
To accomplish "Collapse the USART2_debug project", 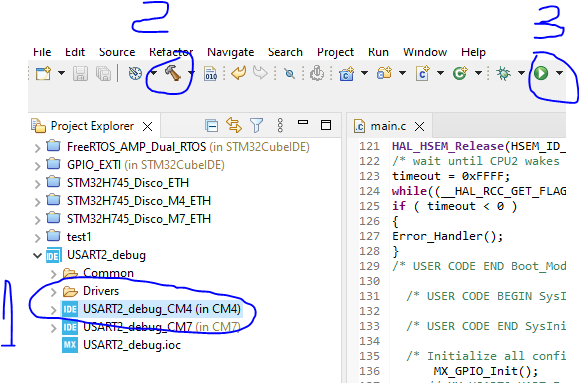I will [37, 256].
